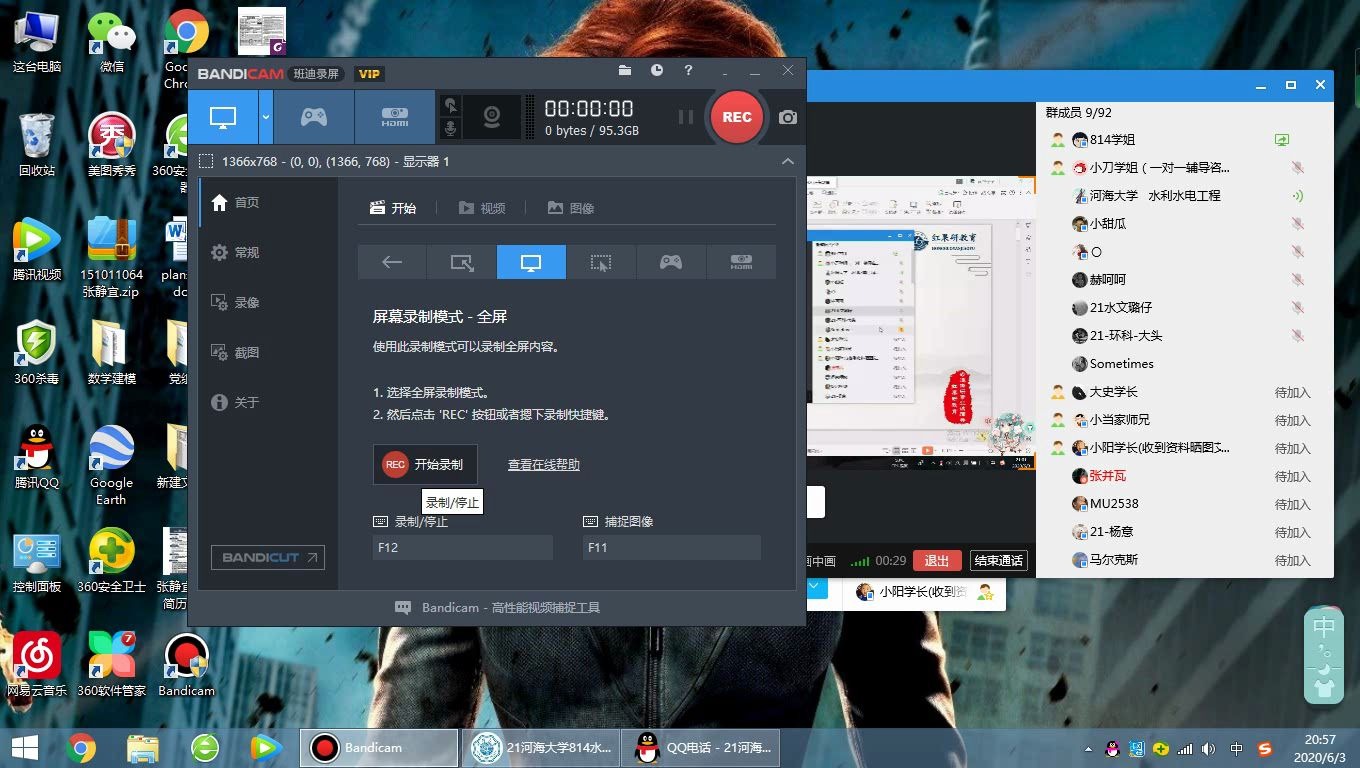Open 回收站 desktop icon
The width and height of the screenshot is (1360, 768).
click(37, 145)
